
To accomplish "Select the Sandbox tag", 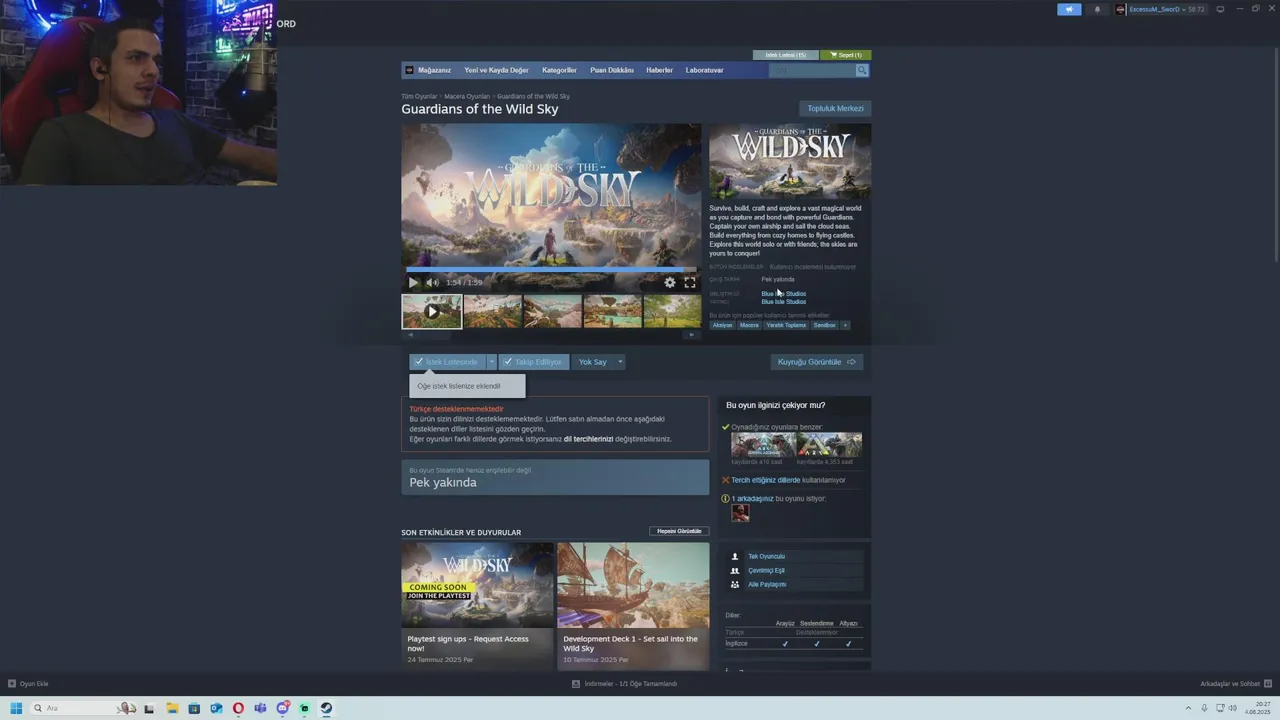I will pyautogui.click(x=824, y=325).
